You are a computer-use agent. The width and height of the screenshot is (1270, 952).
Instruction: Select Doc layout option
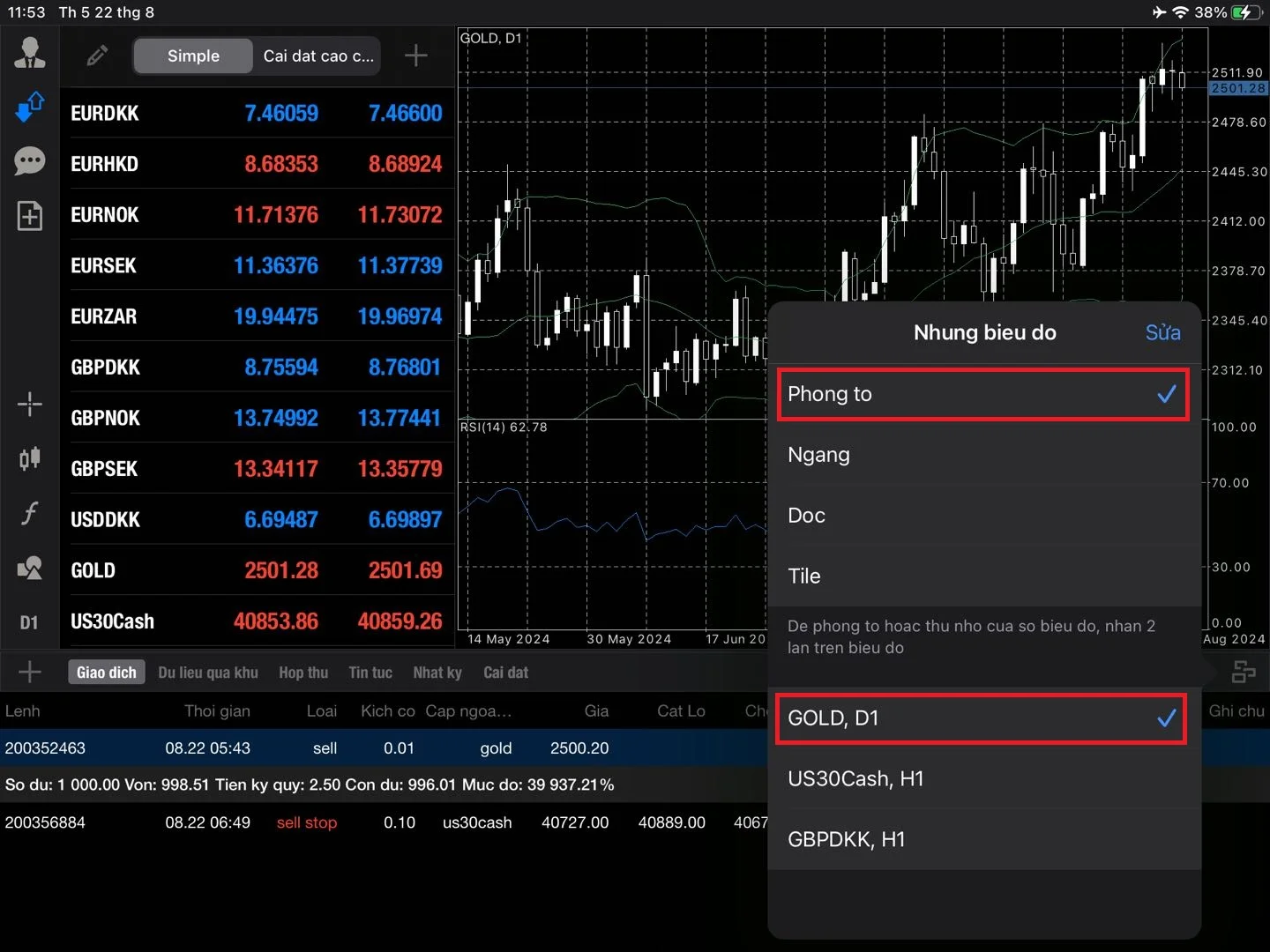(x=984, y=516)
